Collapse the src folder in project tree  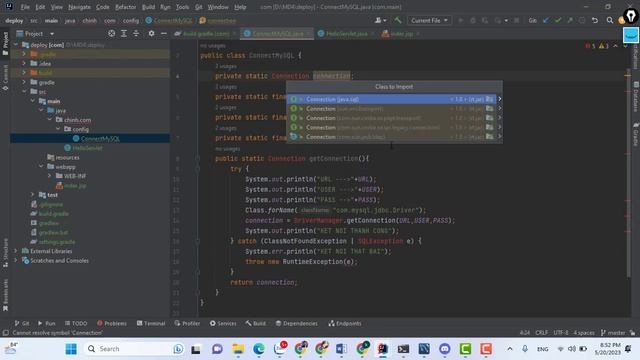point(24,91)
